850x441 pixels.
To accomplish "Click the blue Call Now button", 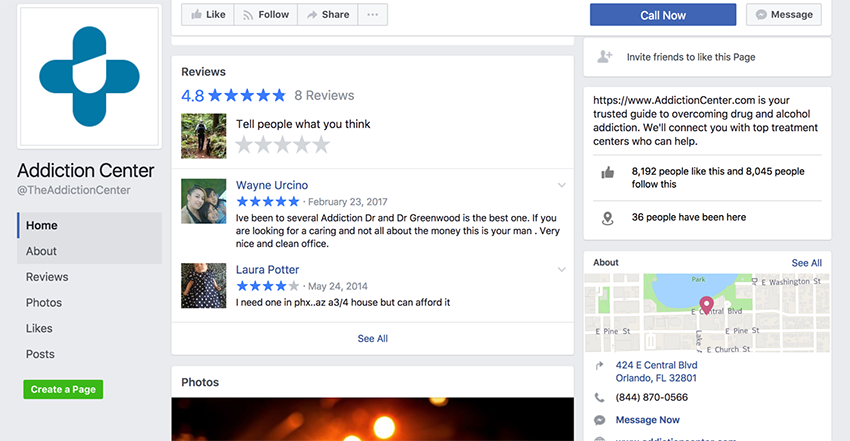I will pyautogui.click(x=663, y=15).
